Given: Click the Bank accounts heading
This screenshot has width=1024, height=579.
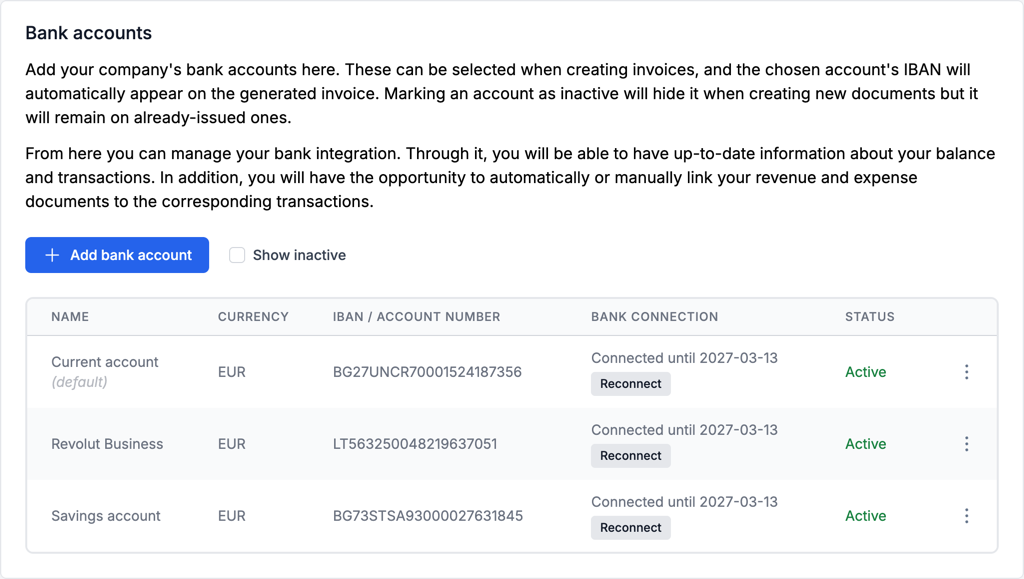Looking at the screenshot, I should point(88,33).
